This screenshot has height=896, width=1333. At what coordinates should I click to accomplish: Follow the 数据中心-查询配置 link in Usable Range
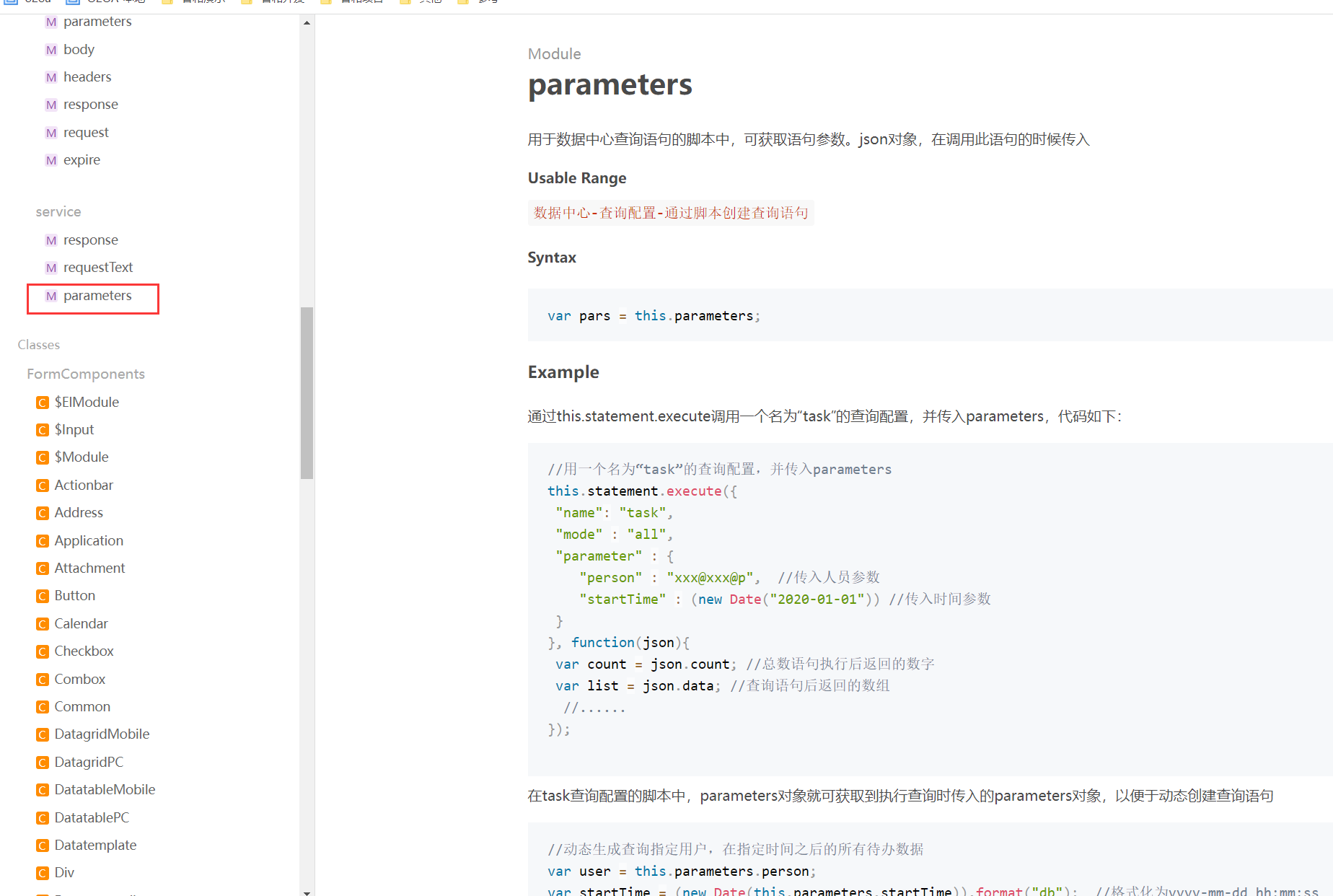click(x=670, y=213)
